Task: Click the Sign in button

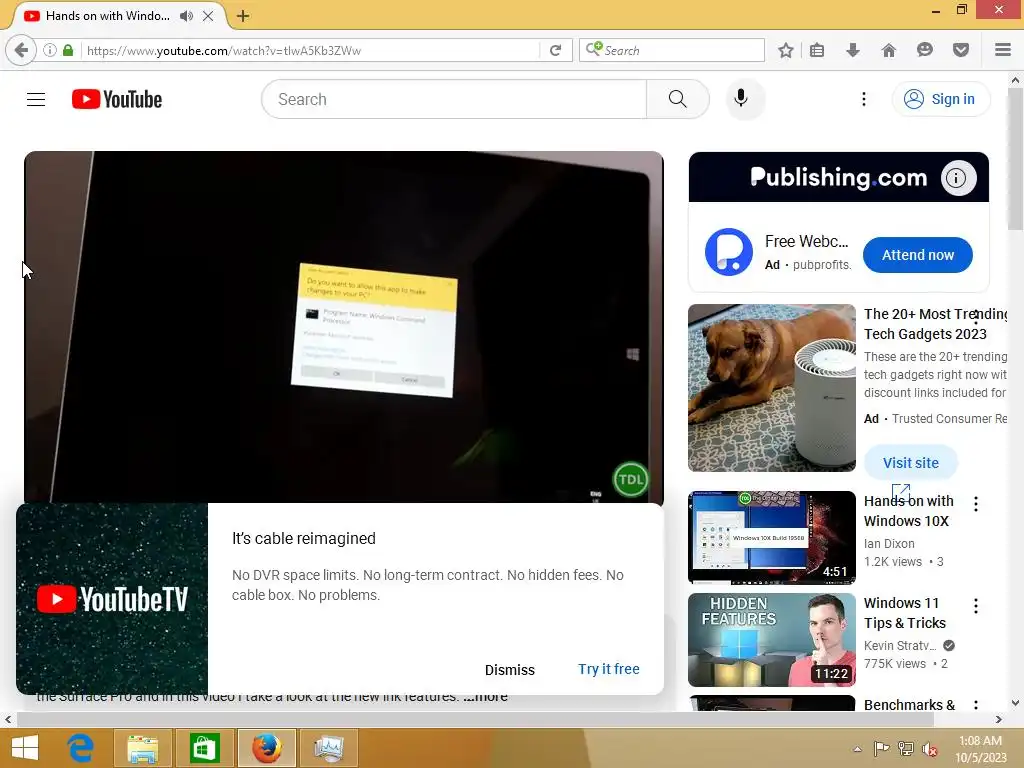Action: click(940, 99)
